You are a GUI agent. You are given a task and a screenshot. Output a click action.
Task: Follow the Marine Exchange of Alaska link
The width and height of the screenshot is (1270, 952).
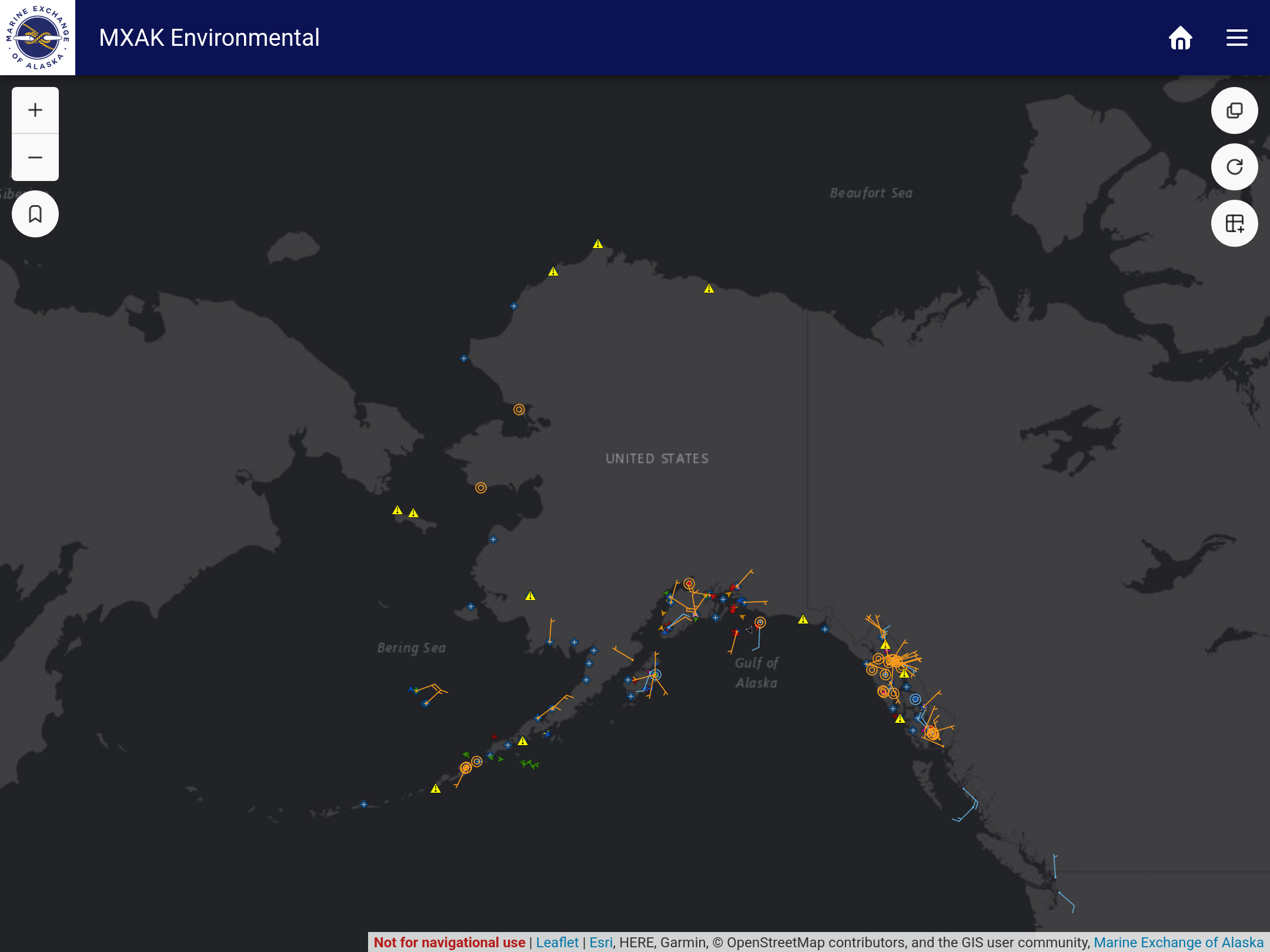[x=1178, y=943]
